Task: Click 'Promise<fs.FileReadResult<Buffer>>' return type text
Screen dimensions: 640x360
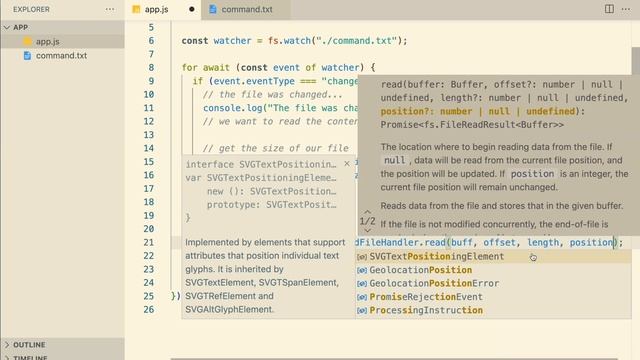Action: click(x=472, y=125)
